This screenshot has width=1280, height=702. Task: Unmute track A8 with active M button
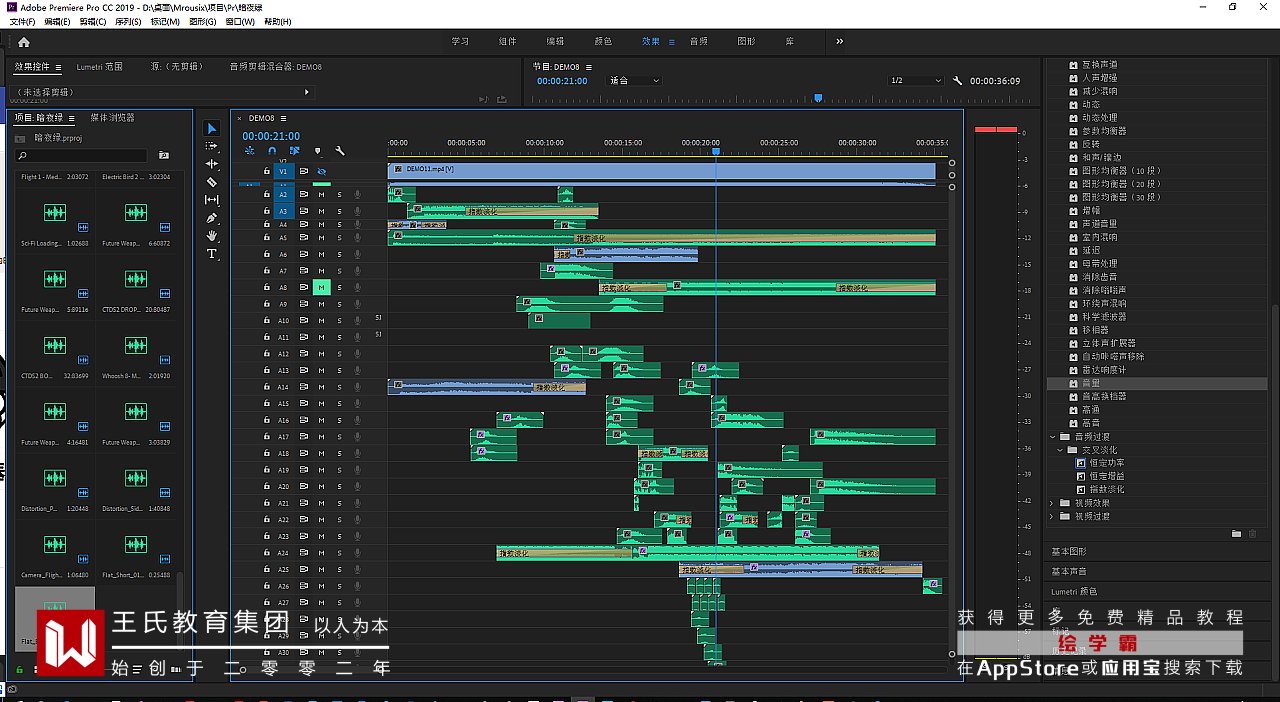321,288
